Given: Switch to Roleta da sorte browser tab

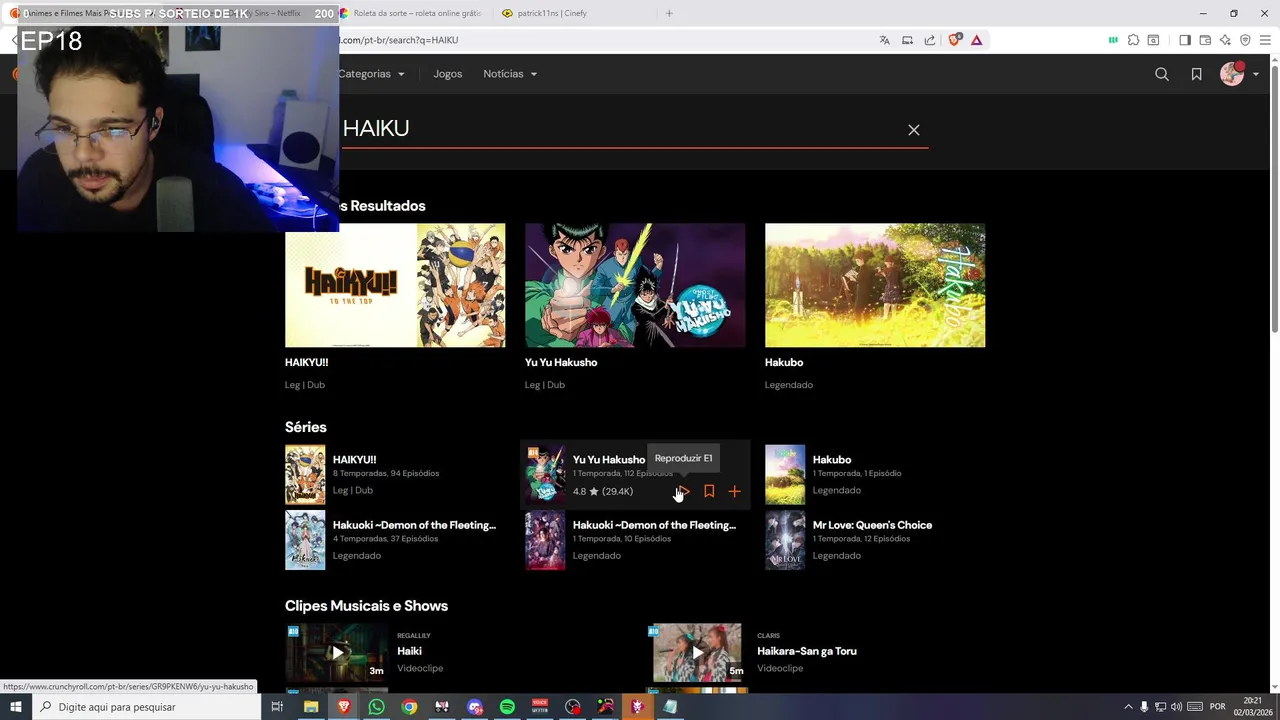Looking at the screenshot, I should [x=410, y=13].
